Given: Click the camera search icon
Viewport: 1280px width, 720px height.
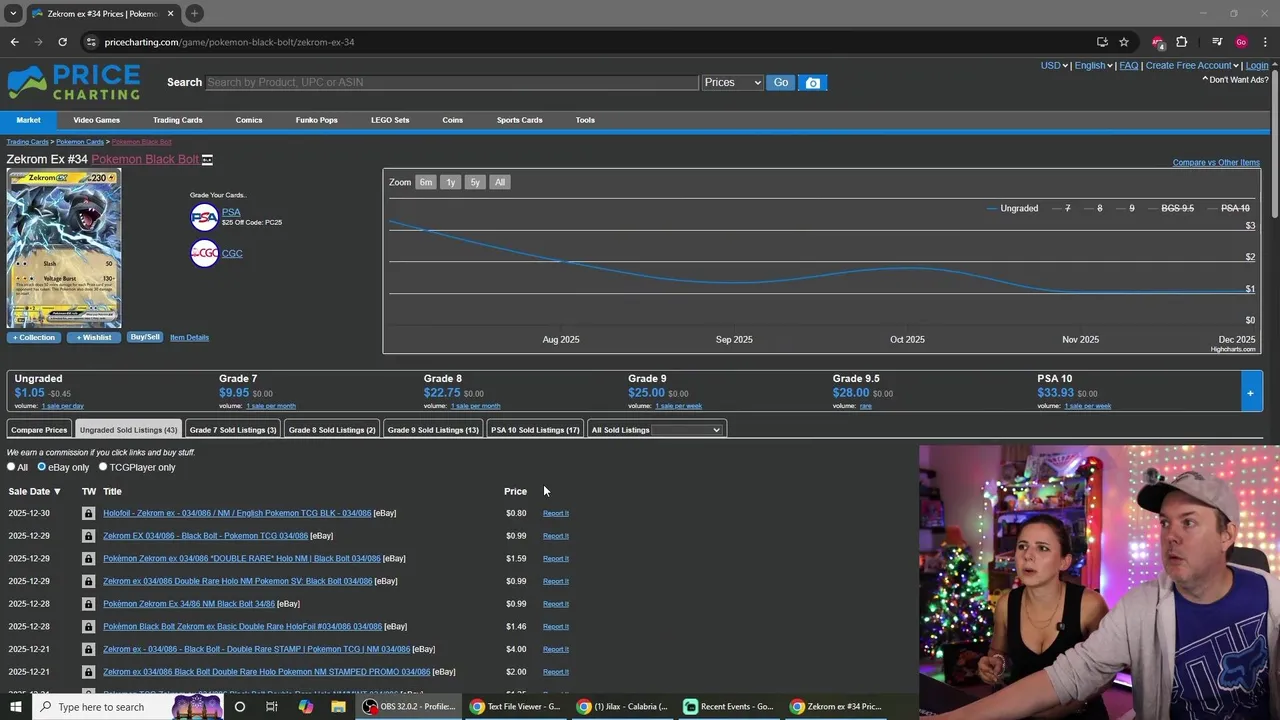Looking at the screenshot, I should [813, 83].
